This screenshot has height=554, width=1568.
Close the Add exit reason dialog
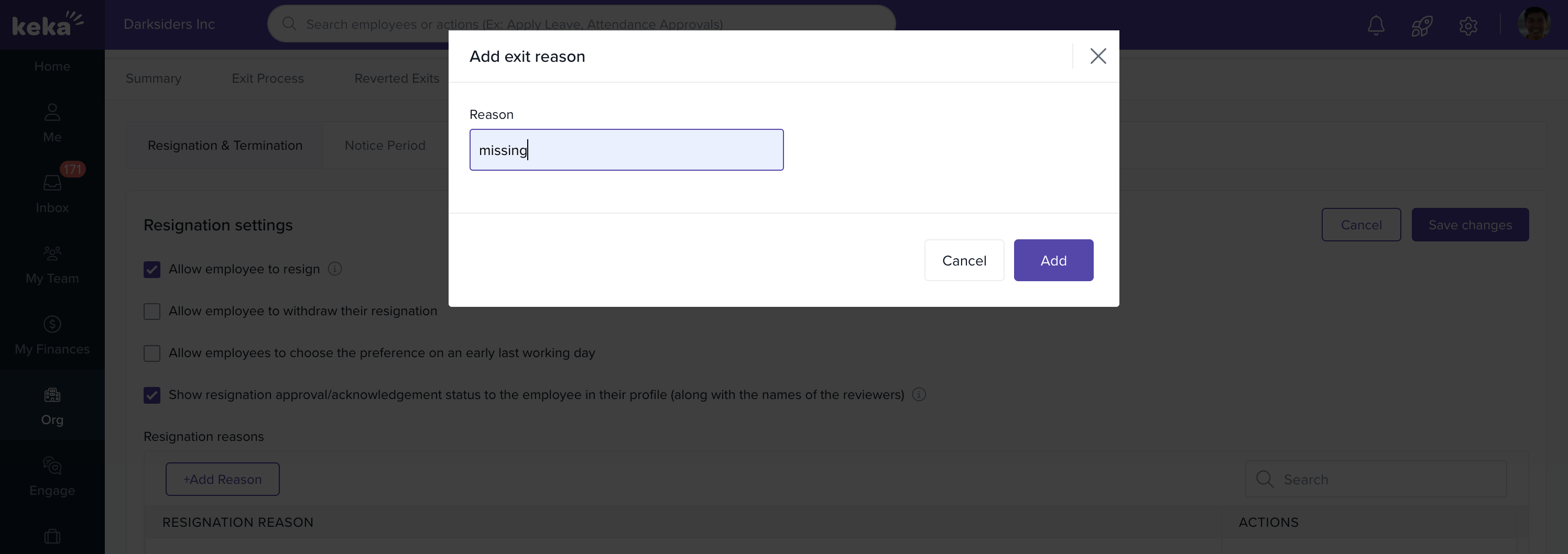(1097, 56)
